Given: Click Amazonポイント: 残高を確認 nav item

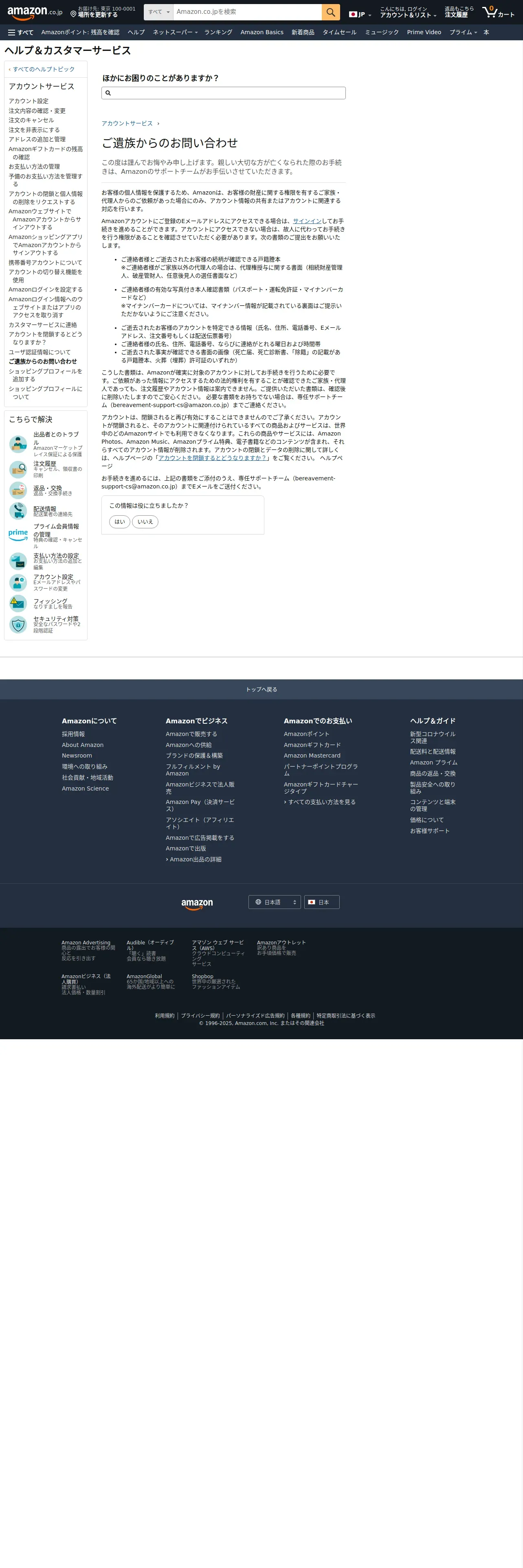Looking at the screenshot, I should coord(80,32).
